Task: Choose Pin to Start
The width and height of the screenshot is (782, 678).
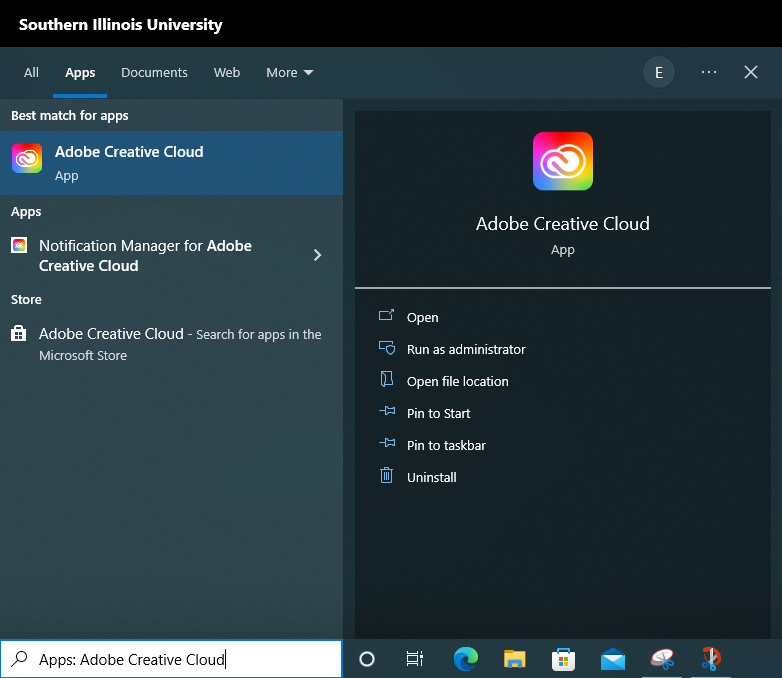Action: click(x=438, y=413)
